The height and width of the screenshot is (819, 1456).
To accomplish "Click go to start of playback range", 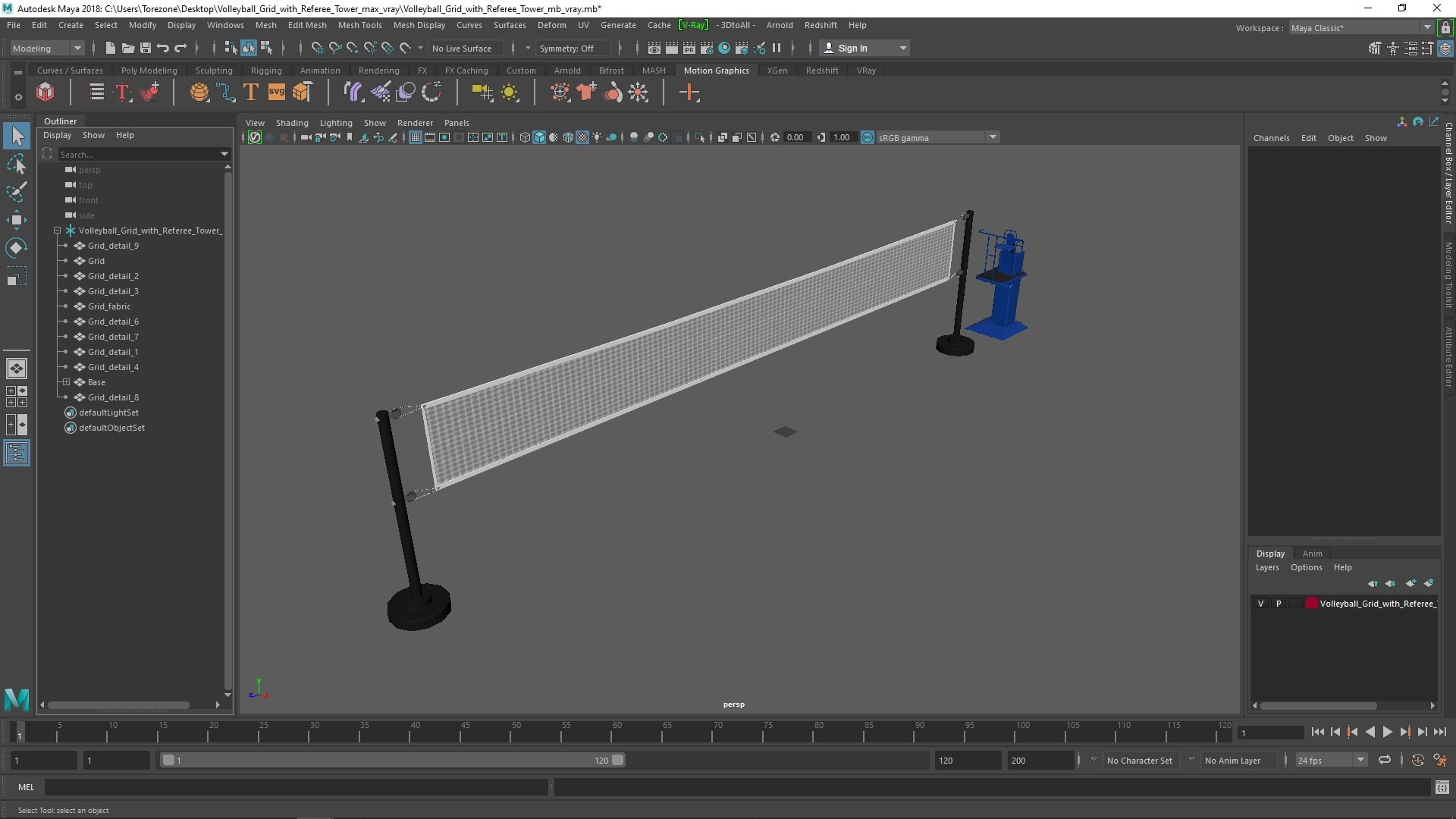I will click(1317, 732).
